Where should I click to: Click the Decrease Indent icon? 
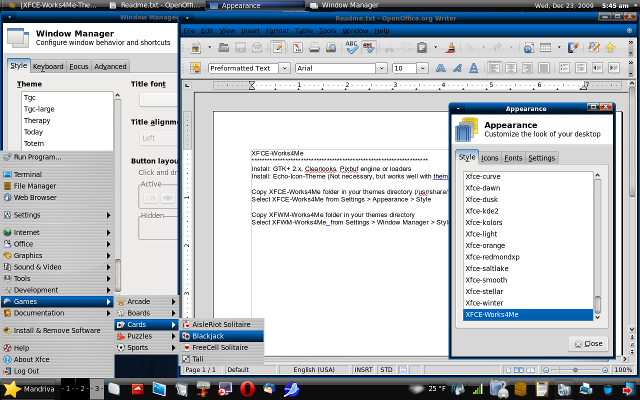597,68
